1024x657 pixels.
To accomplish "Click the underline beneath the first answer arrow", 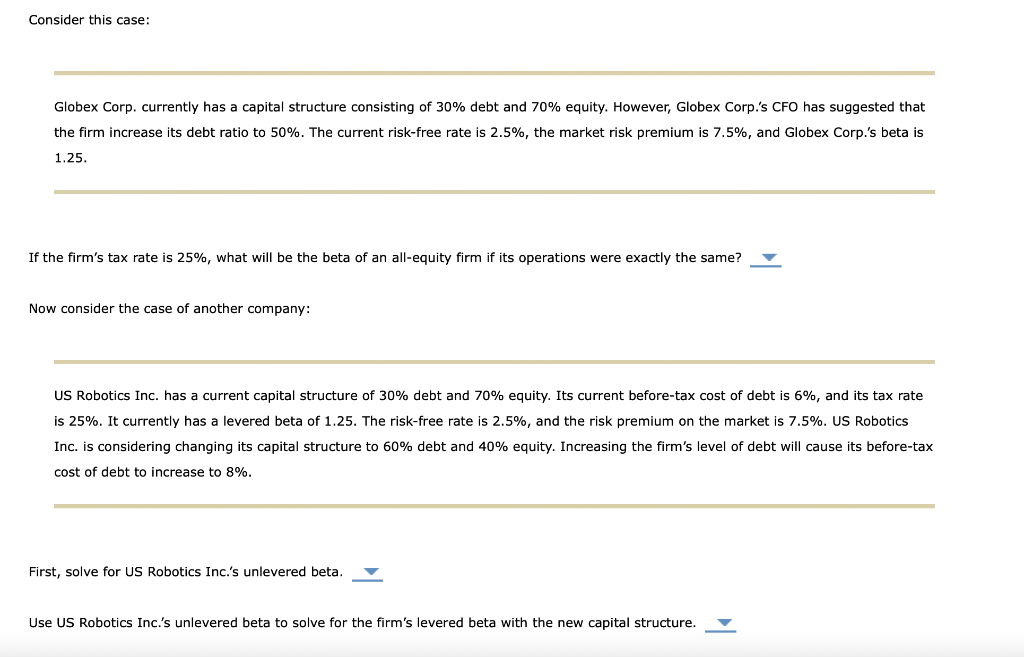I will coord(766,266).
